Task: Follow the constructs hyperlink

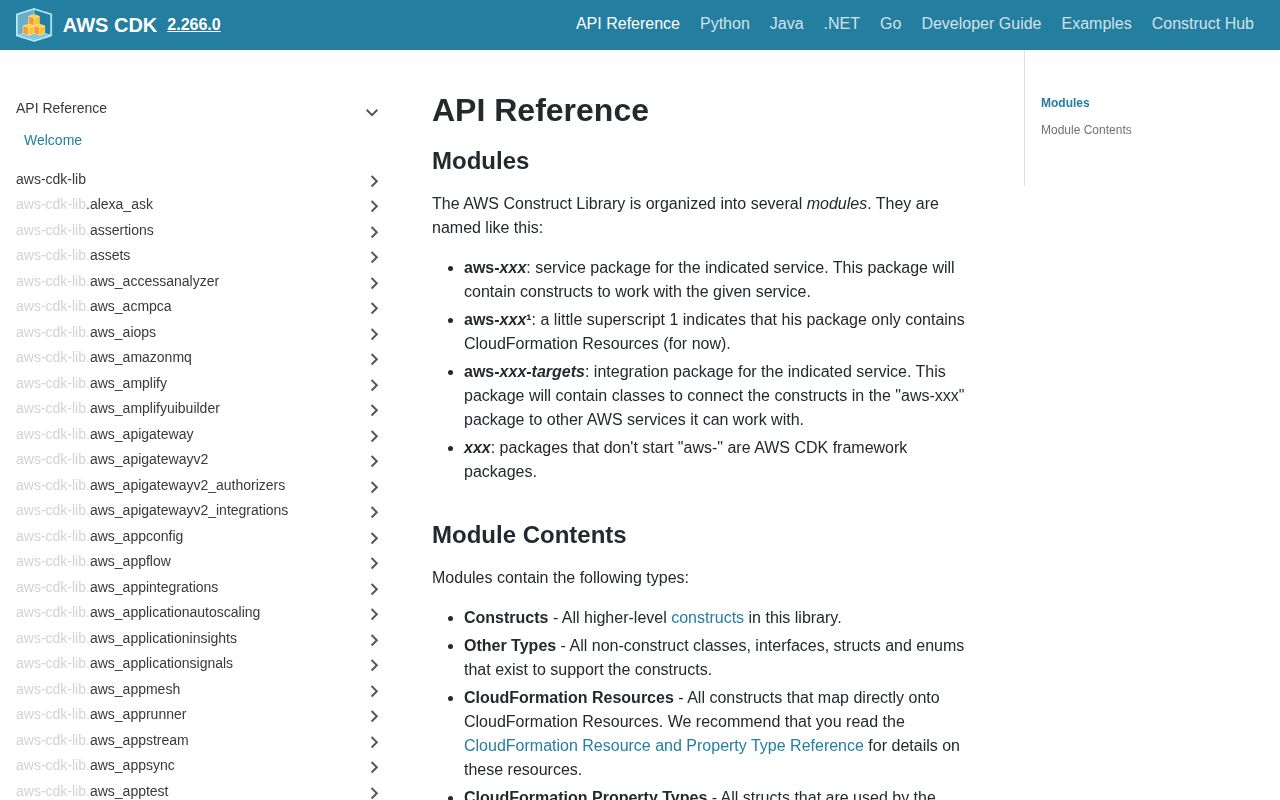Action: tap(707, 618)
